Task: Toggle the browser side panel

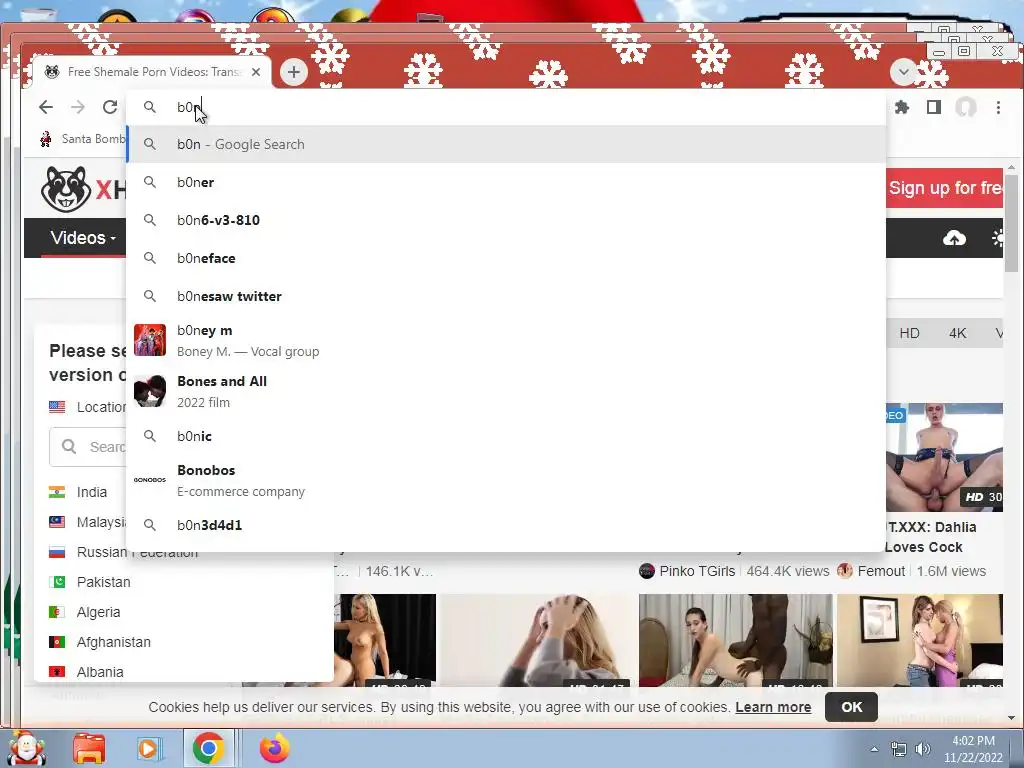Action: click(934, 107)
